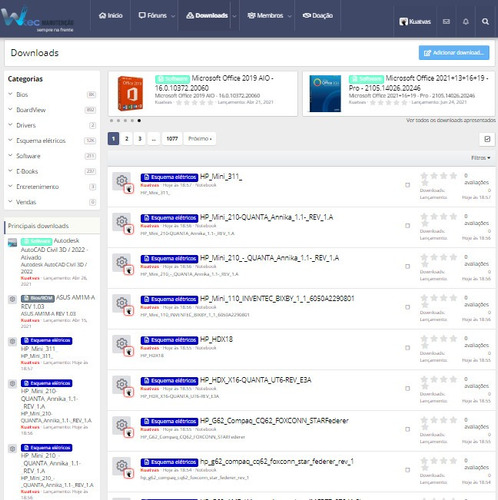Click the Software tag on Office 2021 card
The image size is (498, 500).
[x=366, y=79]
